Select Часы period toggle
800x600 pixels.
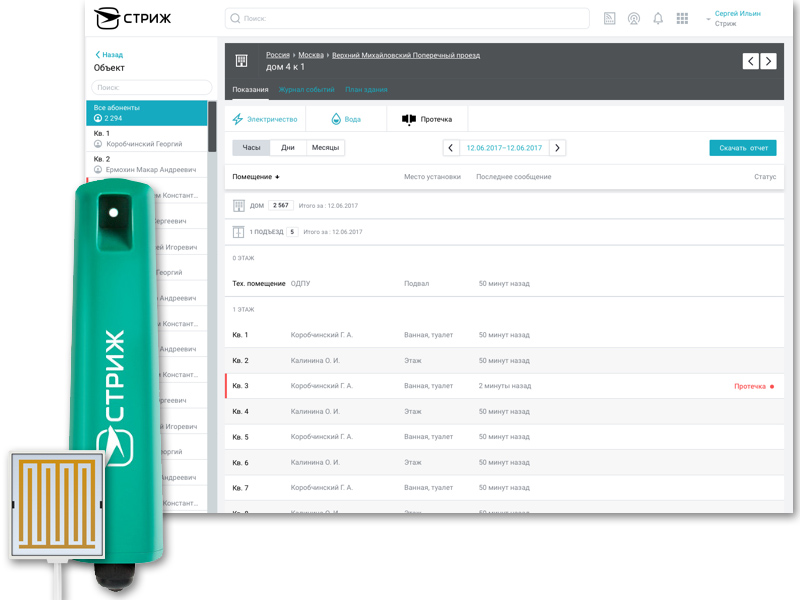251,147
